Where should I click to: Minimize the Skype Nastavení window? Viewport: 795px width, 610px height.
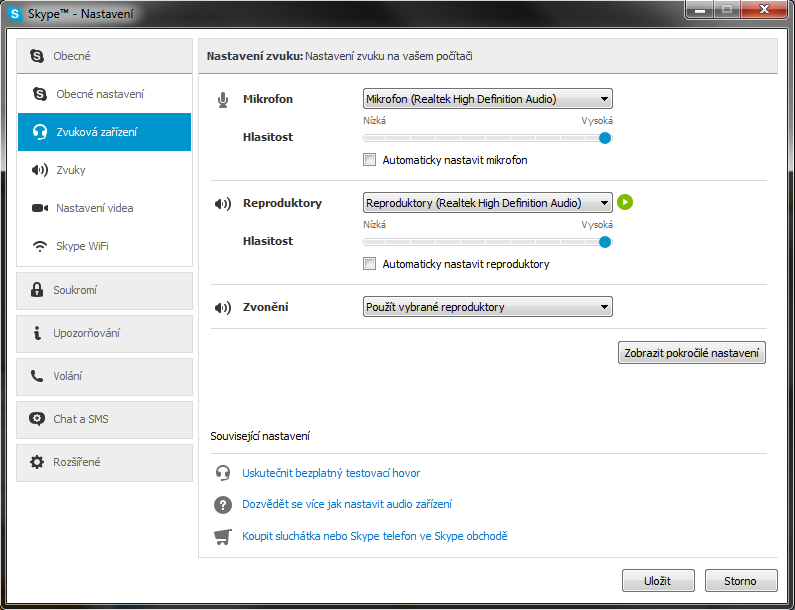pos(700,9)
